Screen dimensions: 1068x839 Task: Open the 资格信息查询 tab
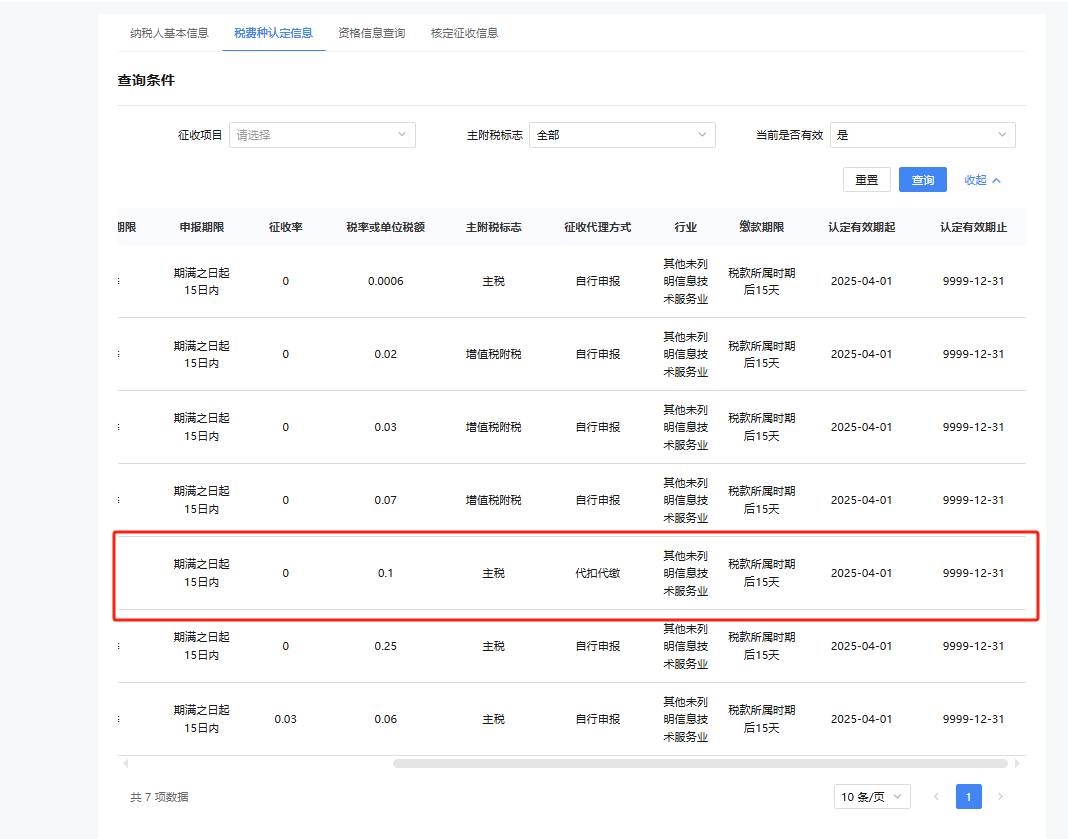click(x=371, y=33)
